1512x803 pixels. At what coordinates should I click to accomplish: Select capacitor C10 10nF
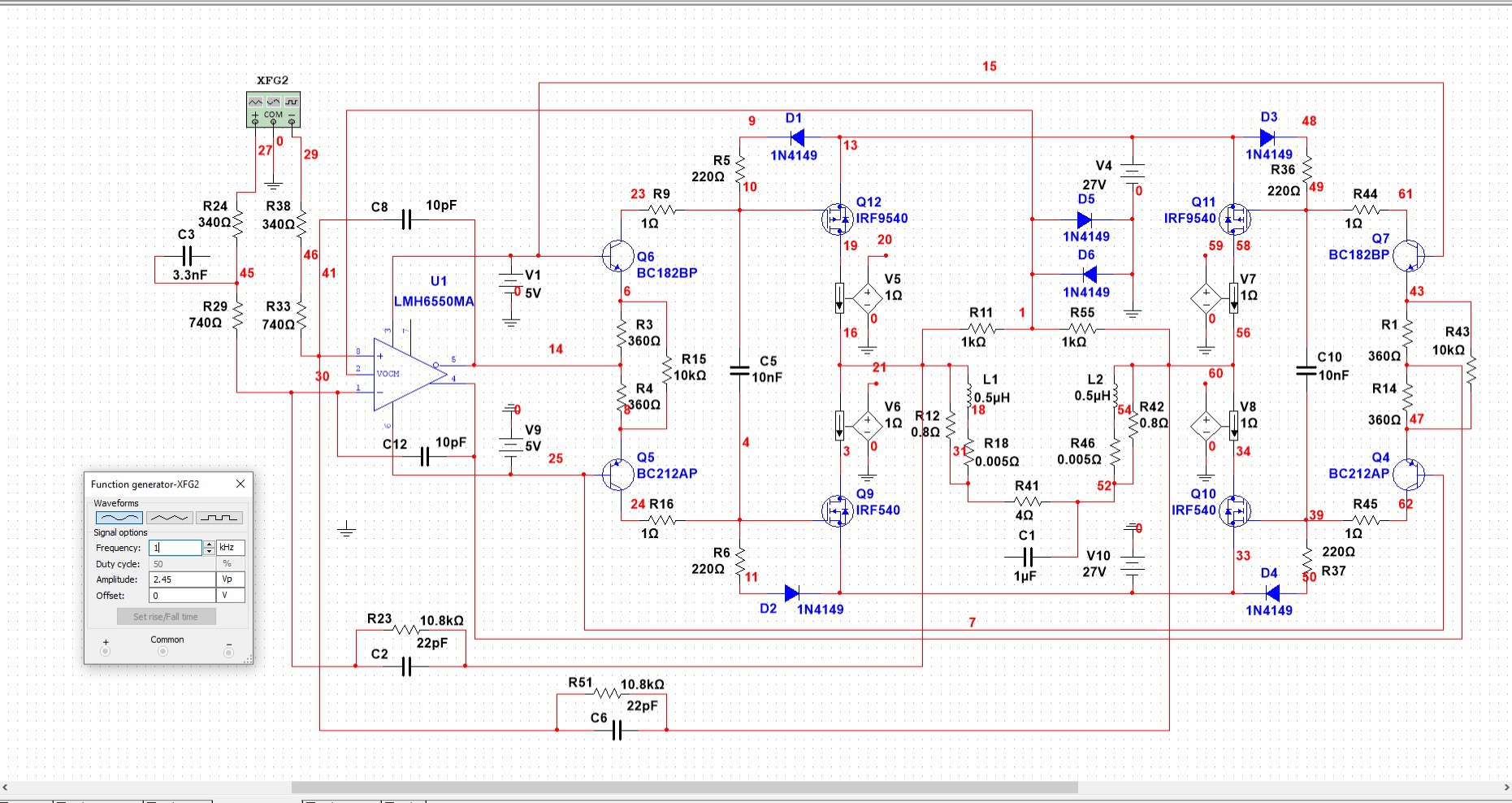coord(1306,371)
